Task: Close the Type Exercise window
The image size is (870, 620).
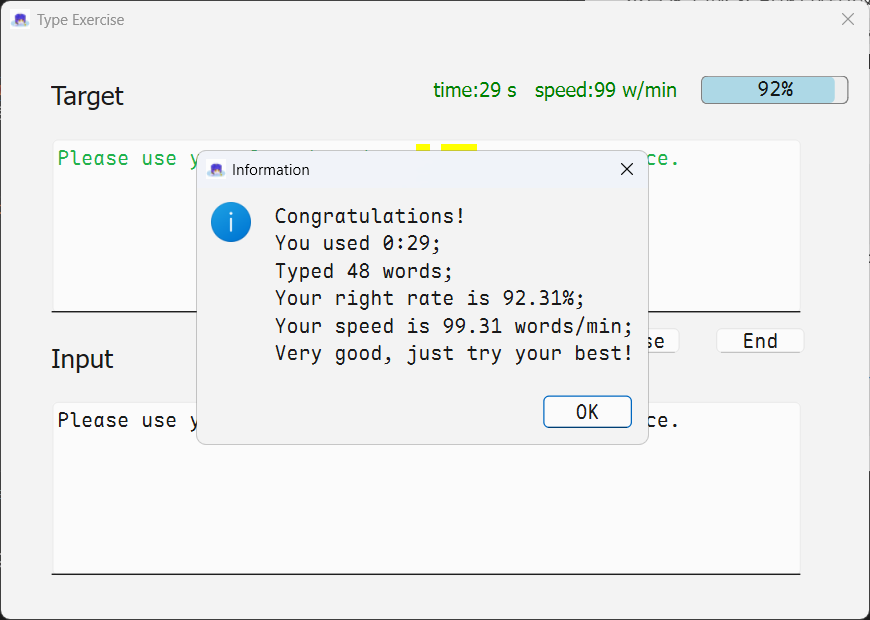Action: (847, 20)
